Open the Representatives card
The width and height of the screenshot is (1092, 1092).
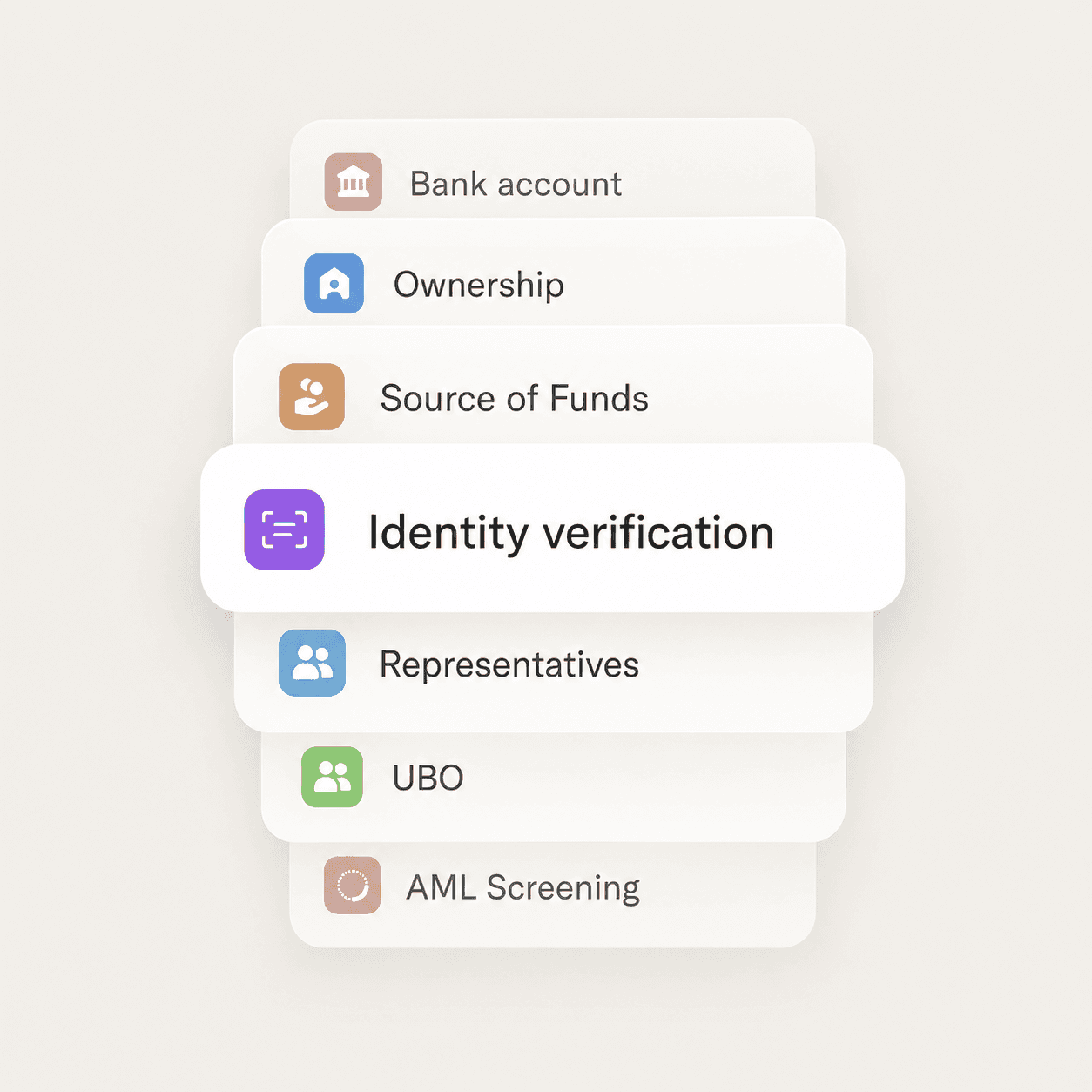coord(553,671)
